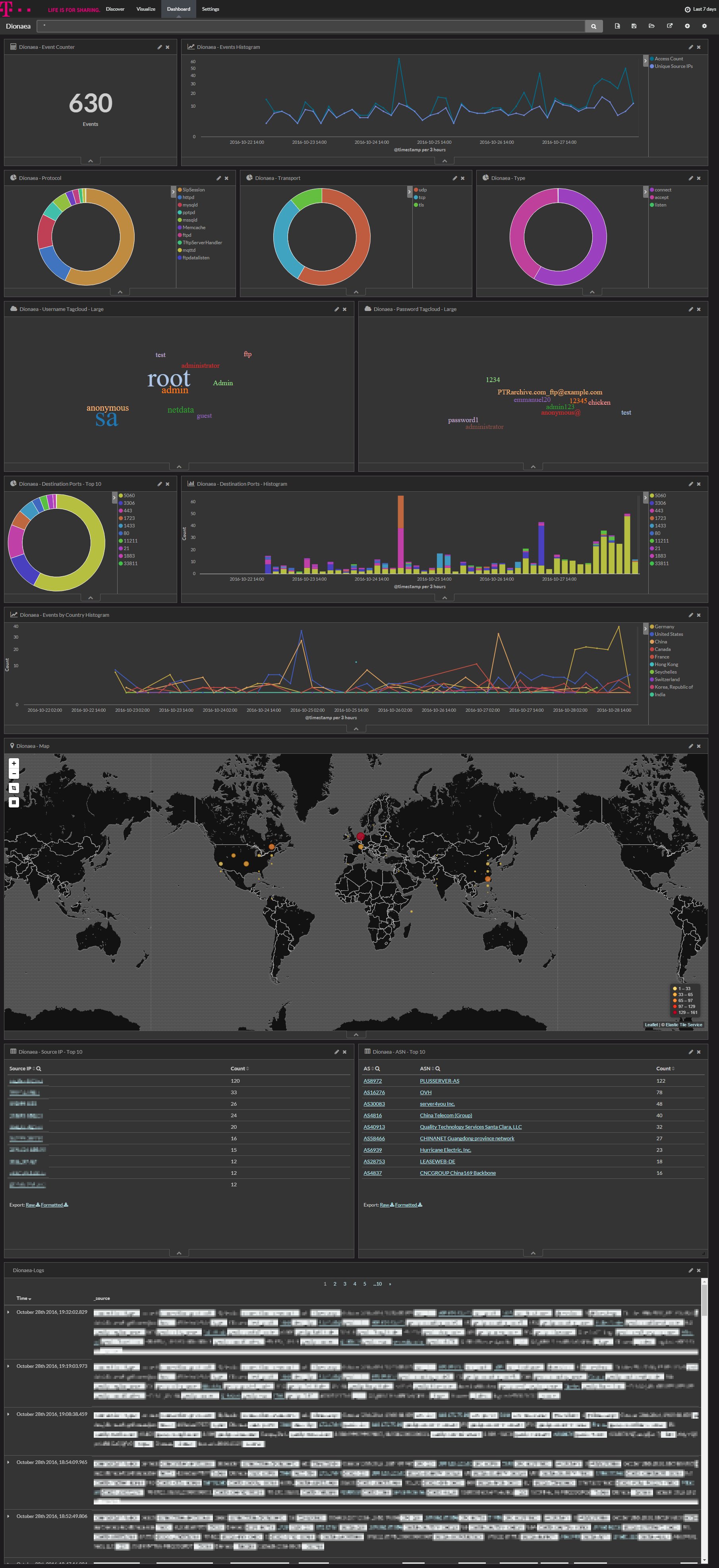Click the New Dashboard icon in toolbar
This screenshot has height=1568, width=719.
tap(617, 26)
